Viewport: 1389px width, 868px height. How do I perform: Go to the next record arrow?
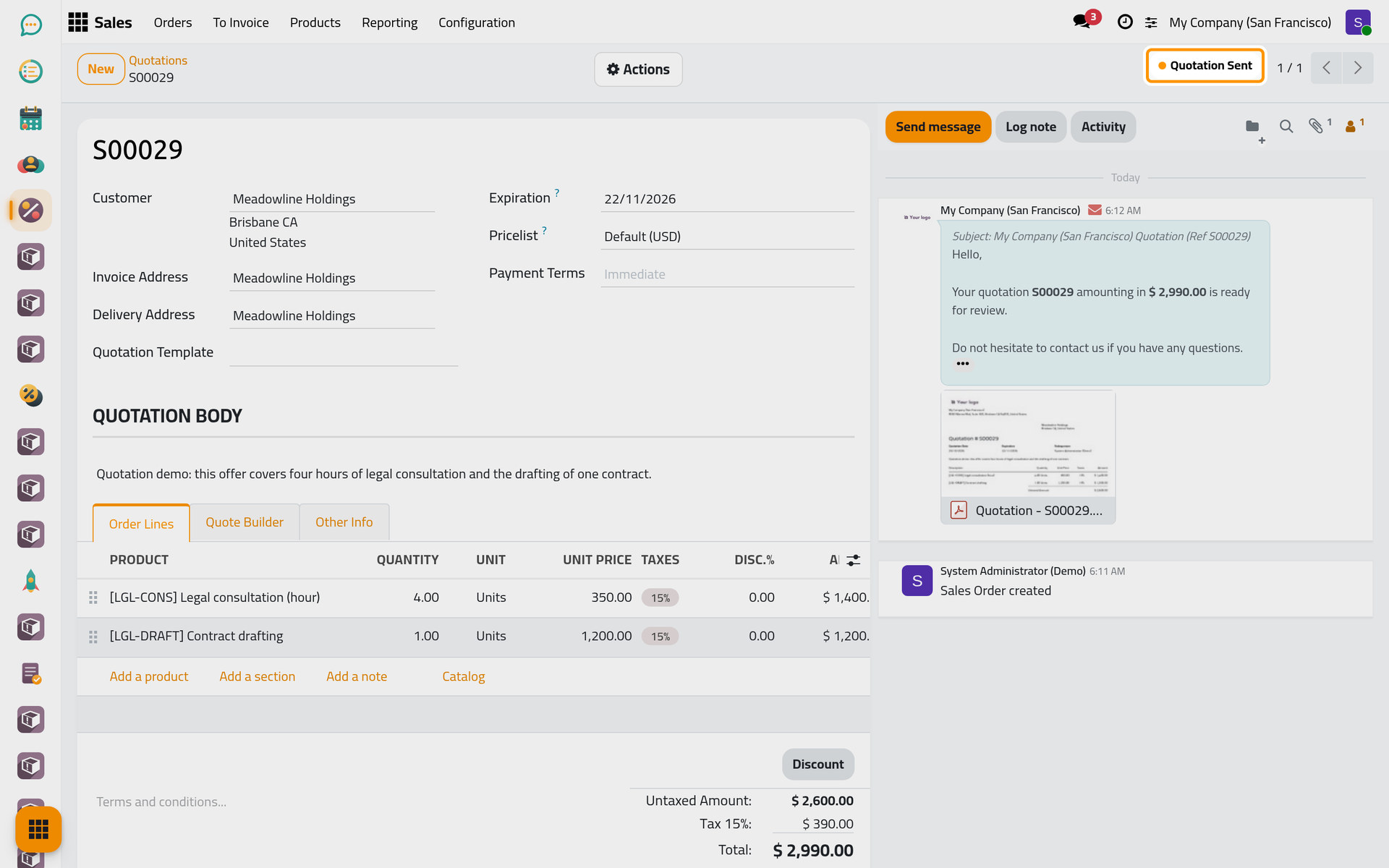click(1358, 68)
